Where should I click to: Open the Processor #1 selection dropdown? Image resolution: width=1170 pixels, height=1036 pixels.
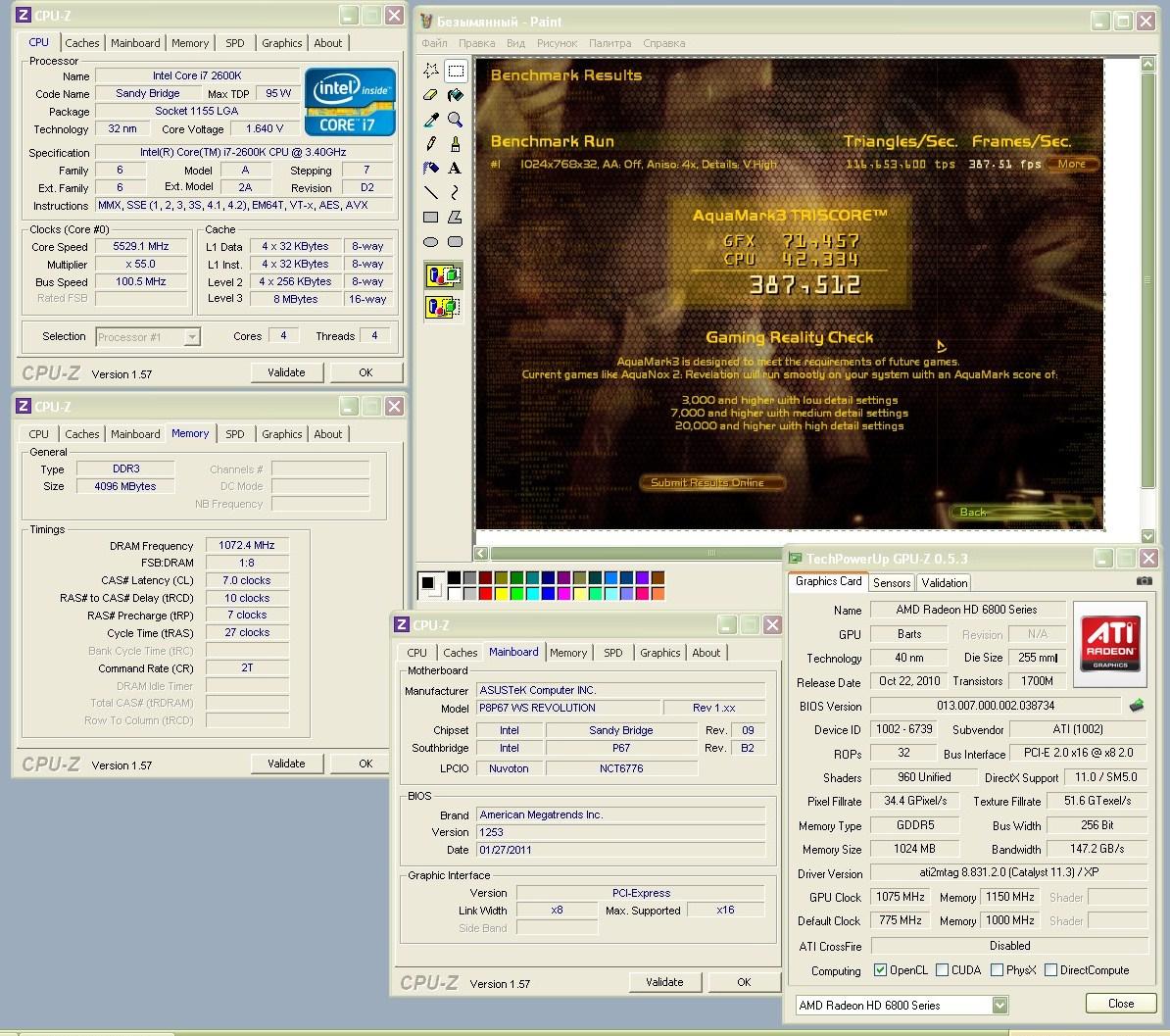click(x=192, y=336)
